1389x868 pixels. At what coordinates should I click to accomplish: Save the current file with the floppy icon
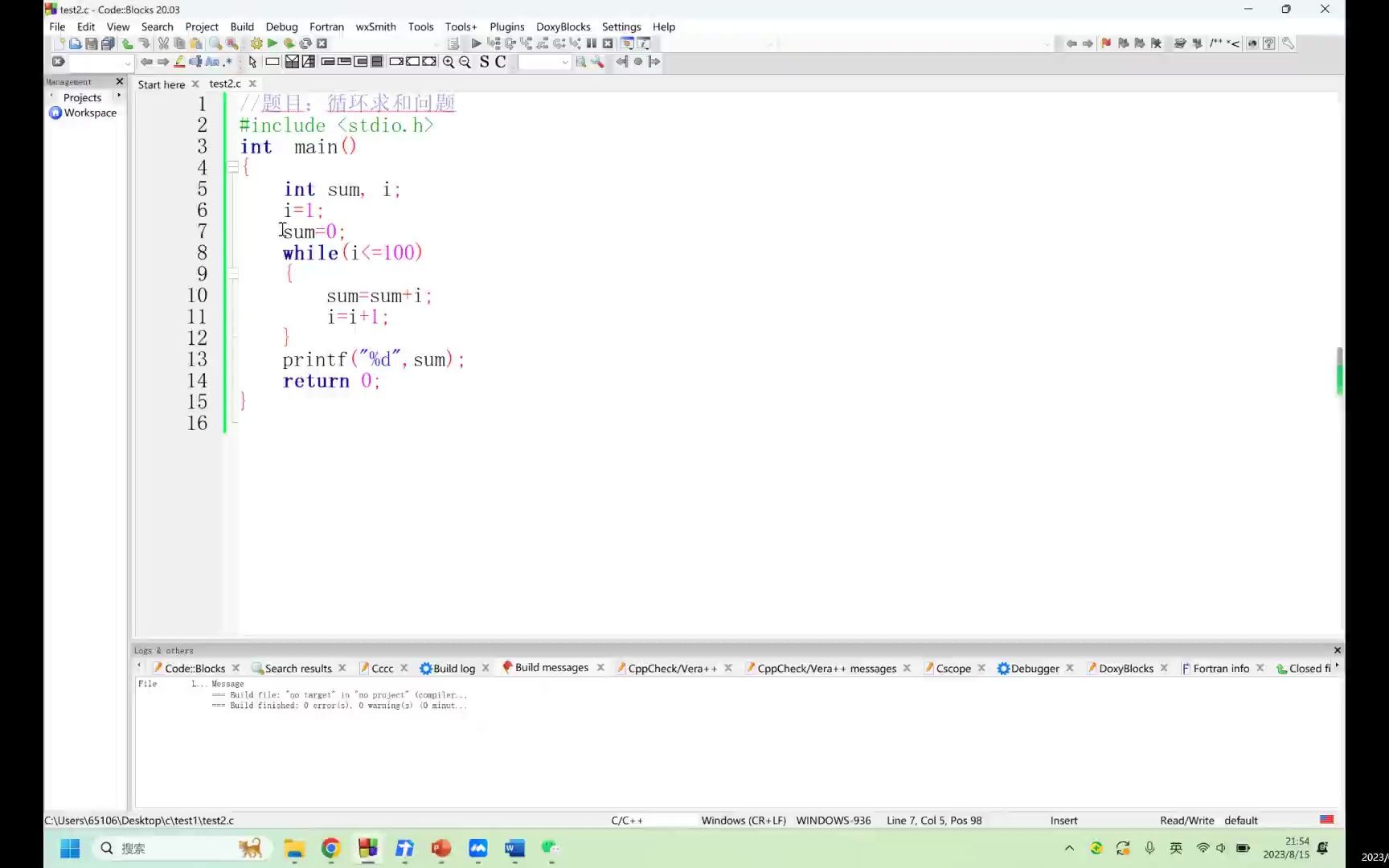tap(91, 43)
